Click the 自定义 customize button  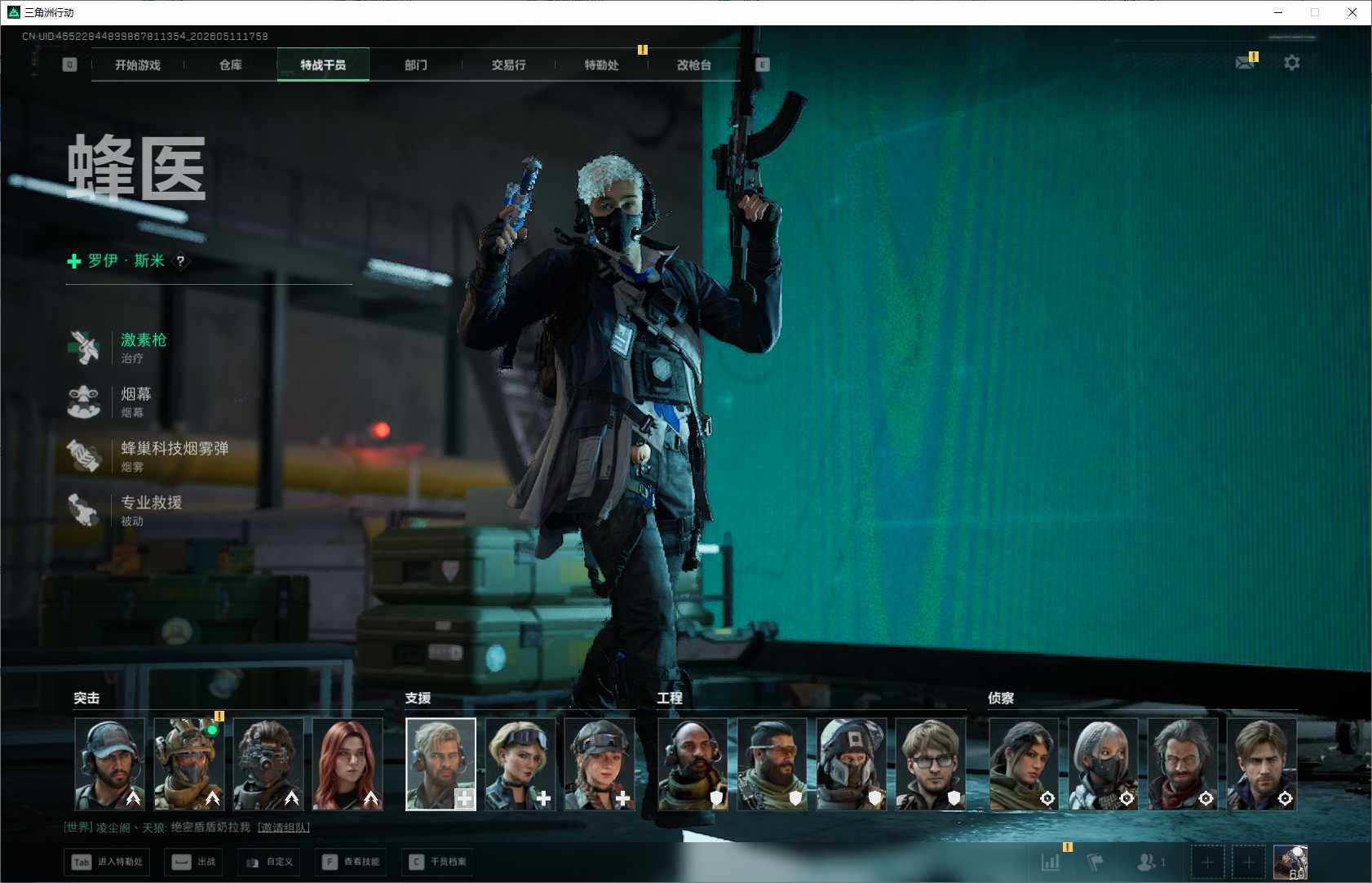coord(268,862)
